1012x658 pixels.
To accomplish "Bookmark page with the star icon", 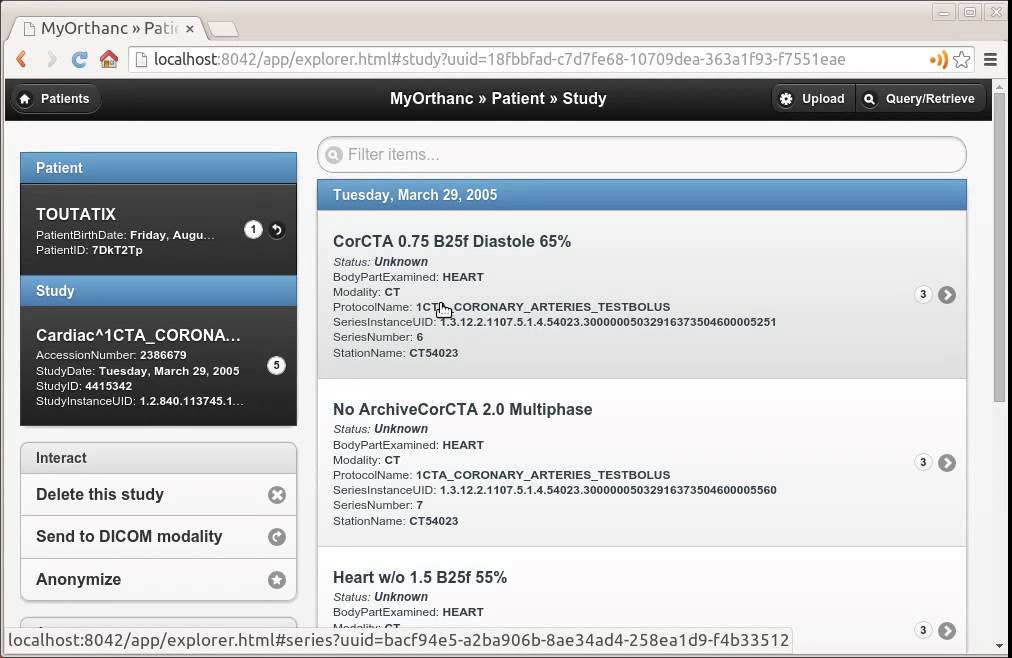I will tap(962, 59).
